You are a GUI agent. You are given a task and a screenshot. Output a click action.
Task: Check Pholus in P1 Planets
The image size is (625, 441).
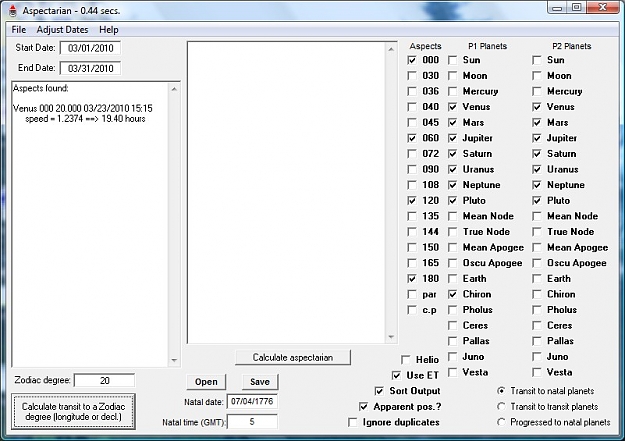tap(452, 310)
